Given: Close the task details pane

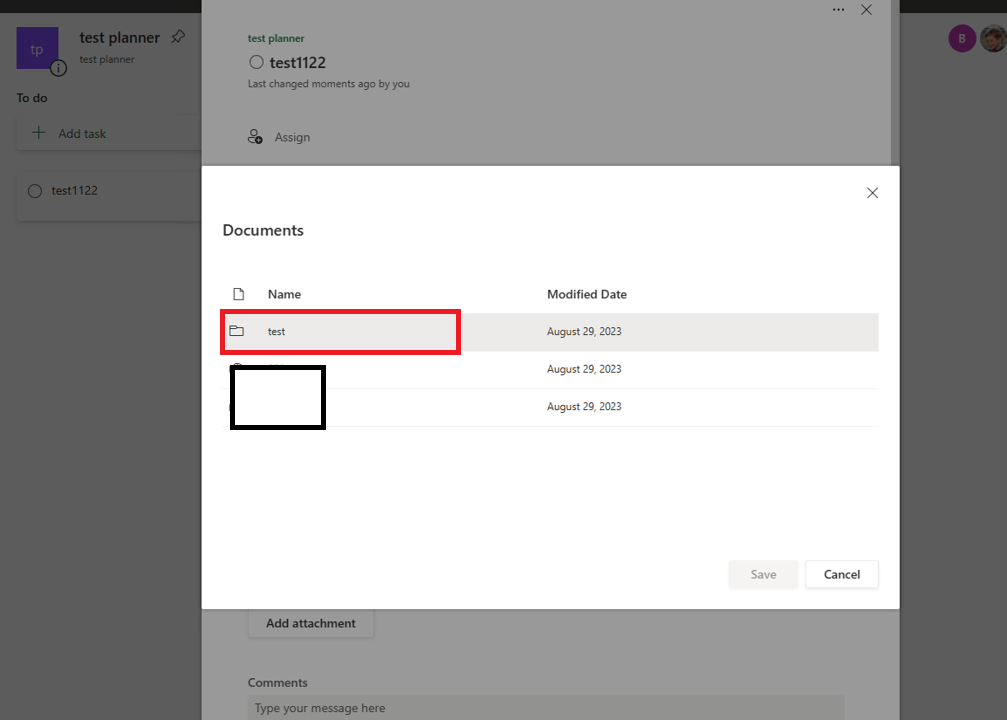Looking at the screenshot, I should pos(866,10).
